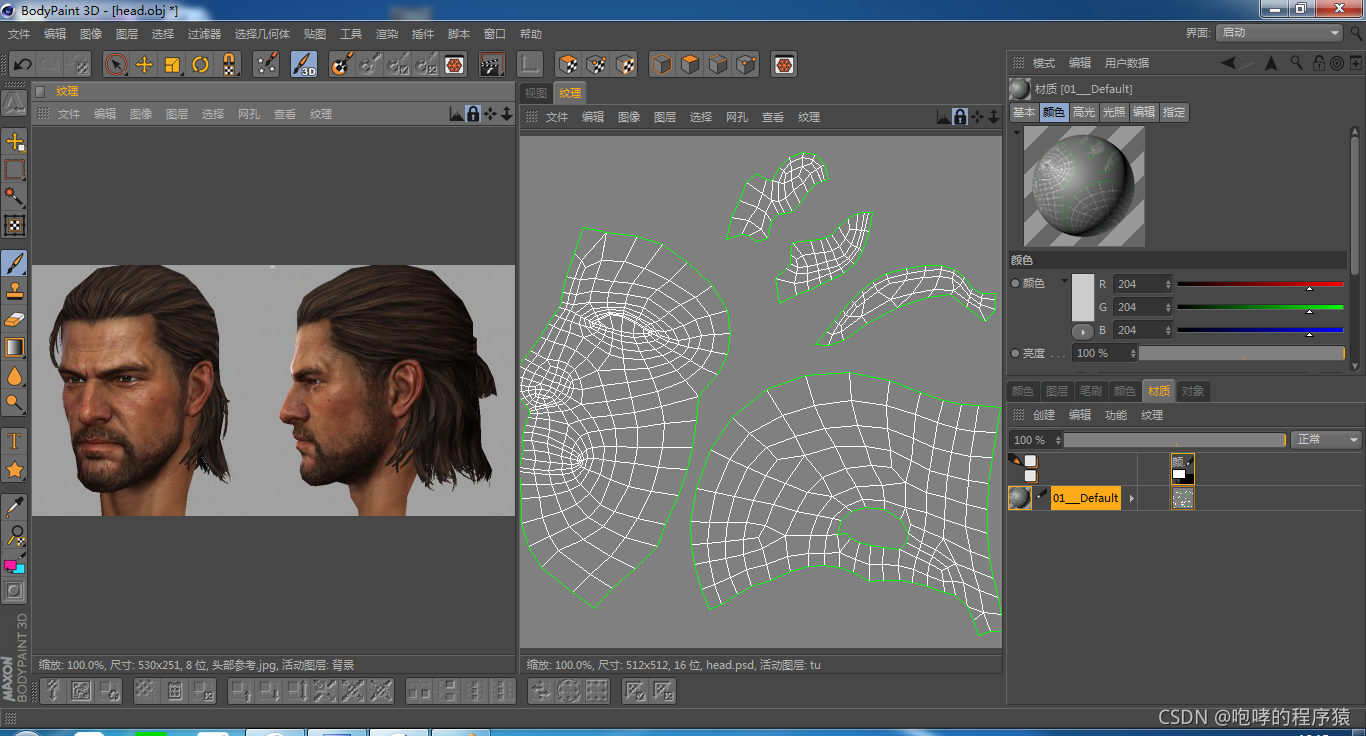Click the red R color slider
The height and width of the screenshot is (736, 1366).
[x=1260, y=284]
